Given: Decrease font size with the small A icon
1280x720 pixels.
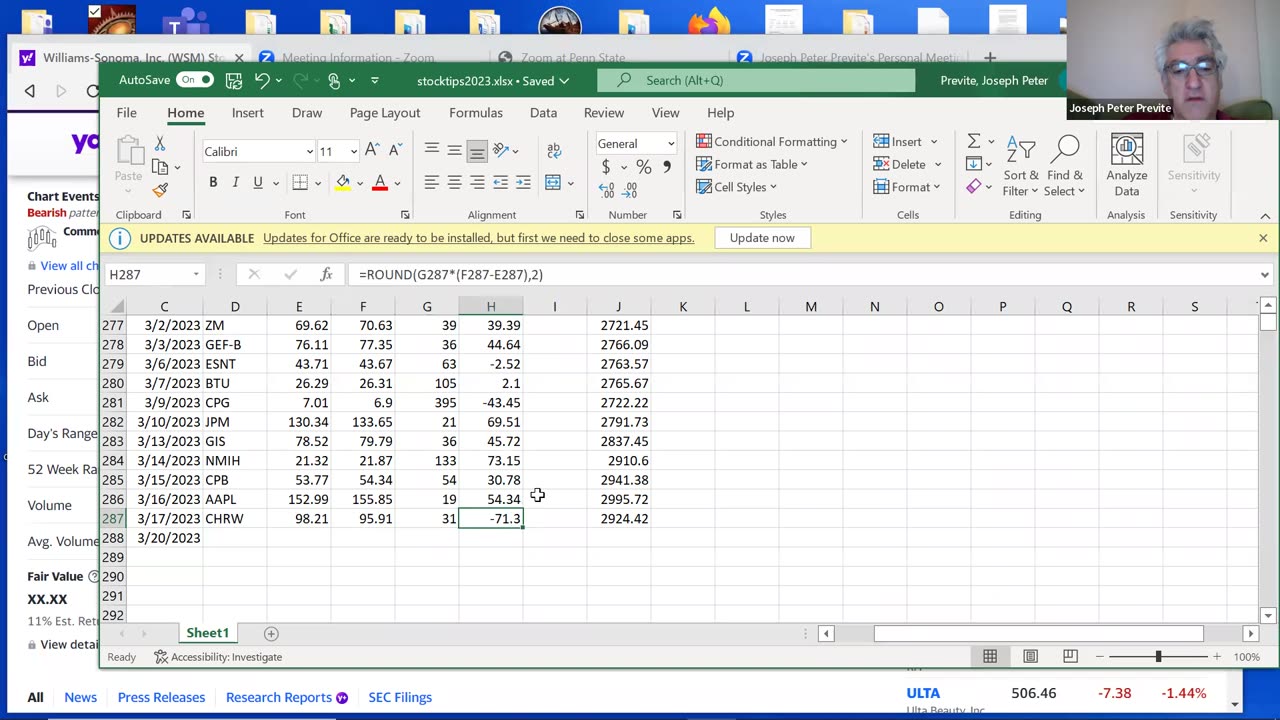Looking at the screenshot, I should tap(393, 150).
